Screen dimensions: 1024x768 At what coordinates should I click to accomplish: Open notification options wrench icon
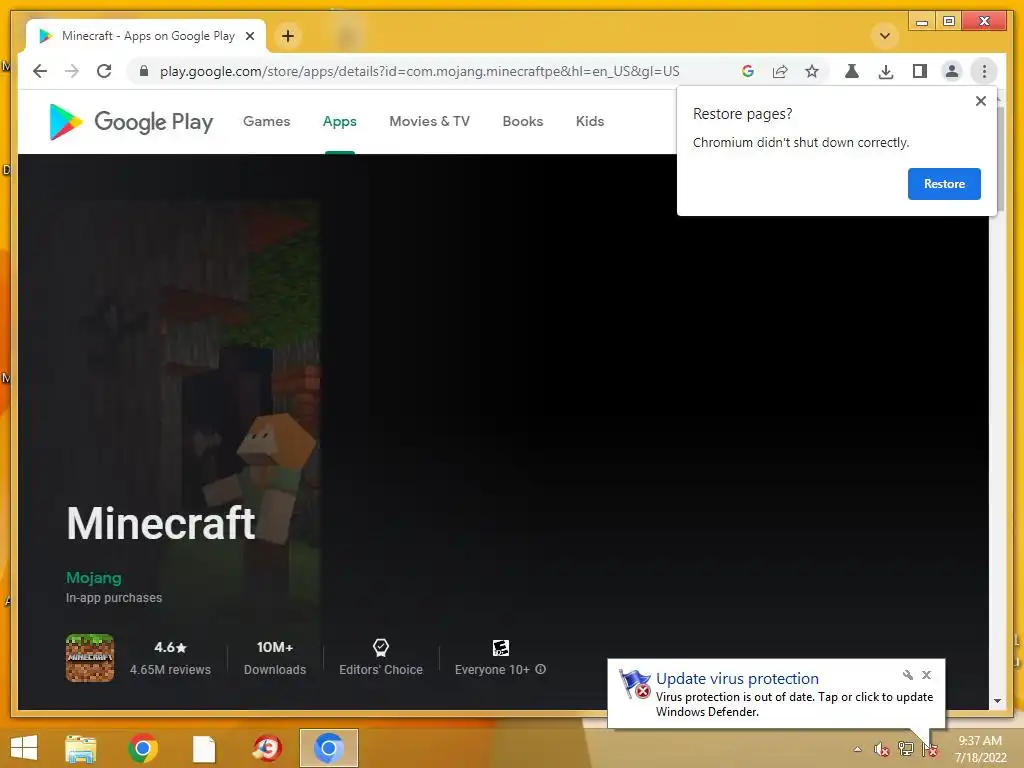(908, 675)
